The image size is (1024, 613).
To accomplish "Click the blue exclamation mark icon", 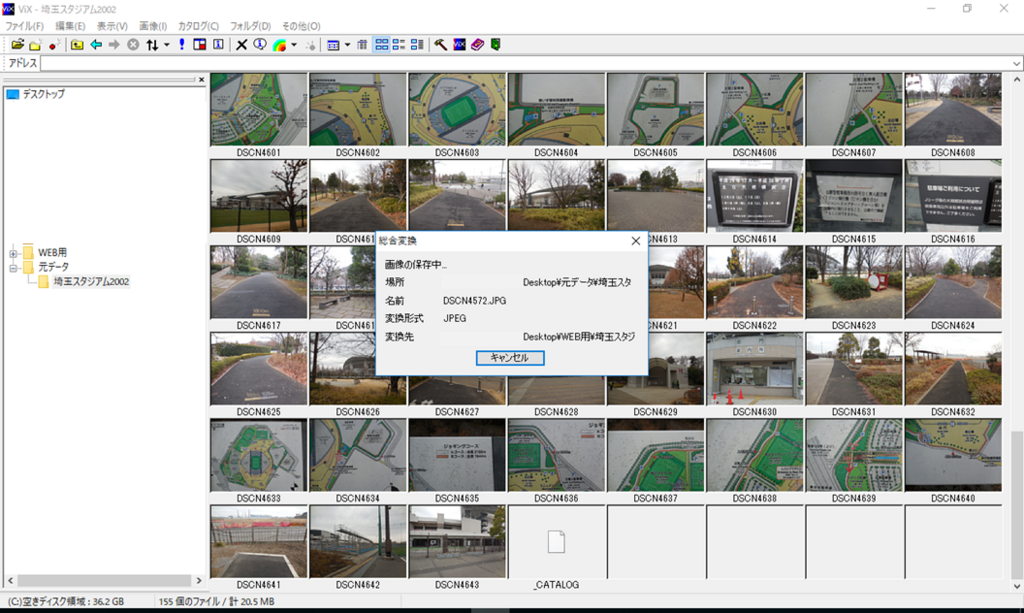I will (182, 44).
